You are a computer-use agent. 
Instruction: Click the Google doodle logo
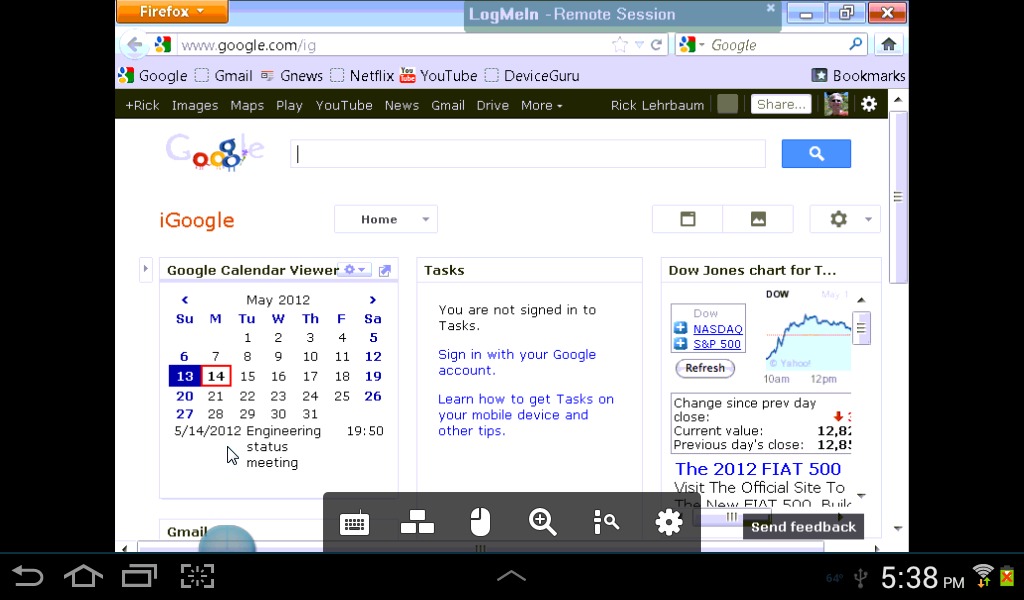(x=215, y=151)
